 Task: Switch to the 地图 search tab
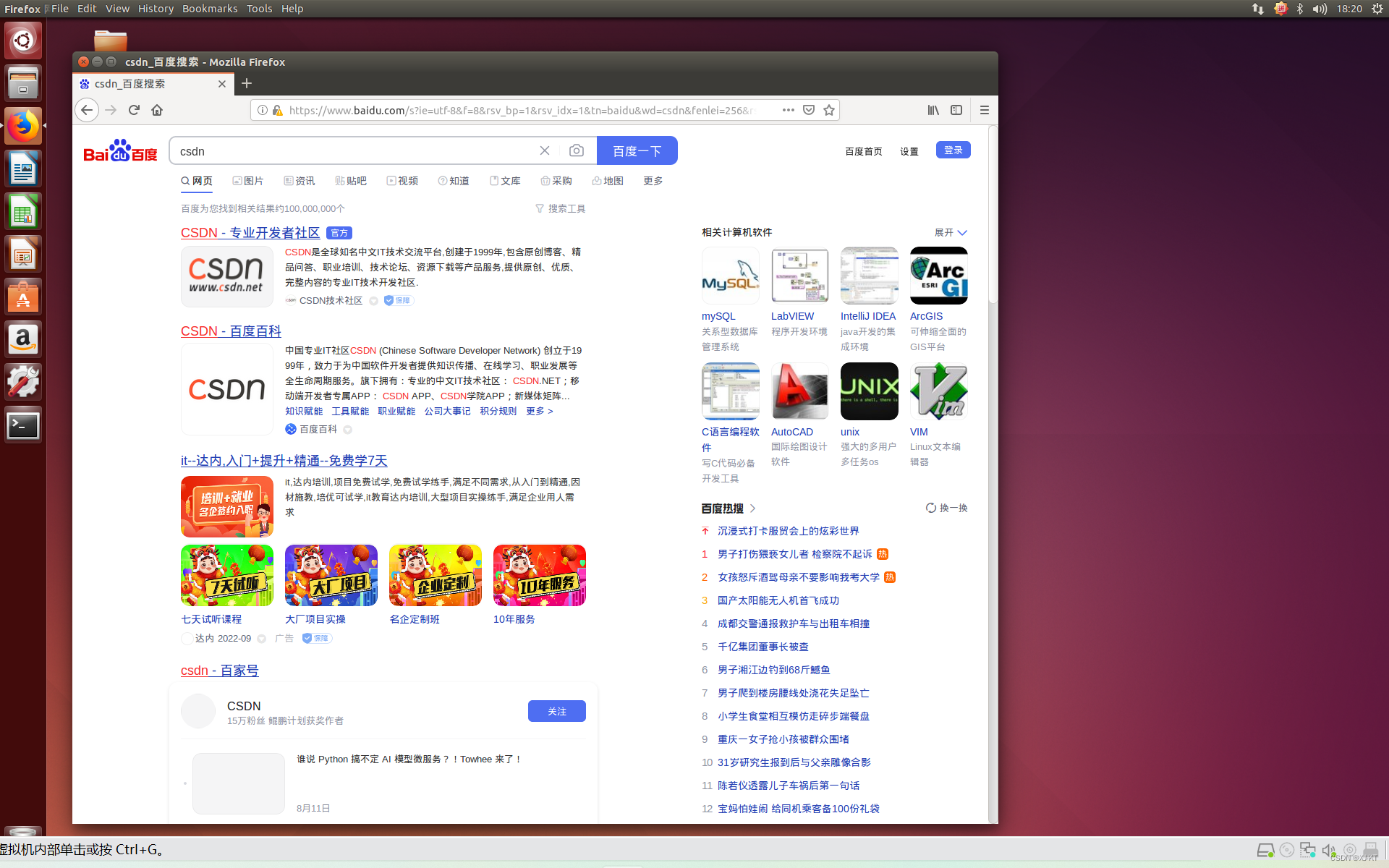pos(608,181)
